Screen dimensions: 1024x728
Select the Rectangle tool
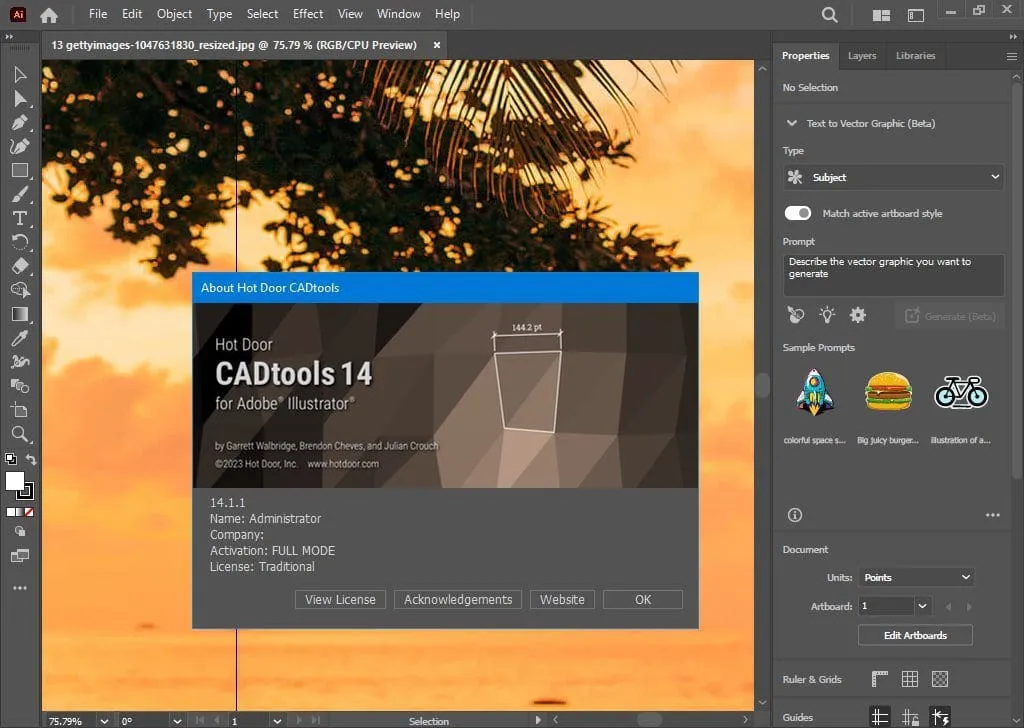point(20,170)
